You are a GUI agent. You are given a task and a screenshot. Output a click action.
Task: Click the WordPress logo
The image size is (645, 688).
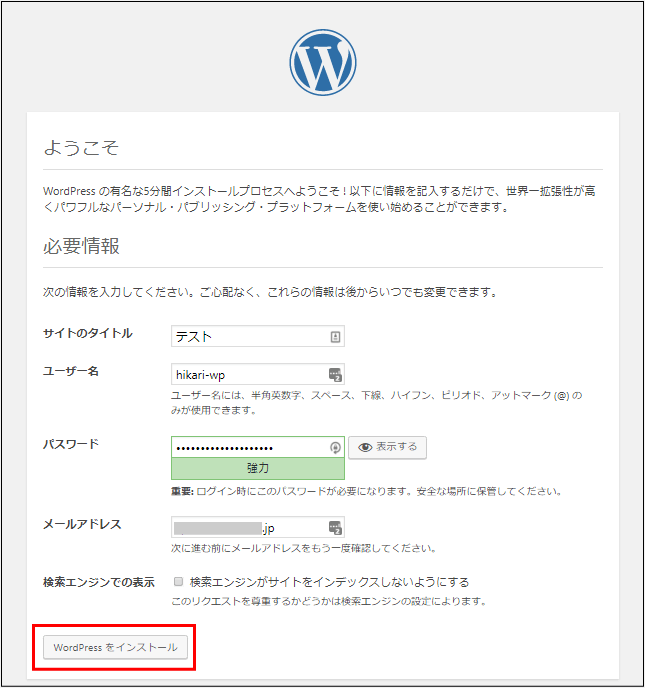click(322, 62)
